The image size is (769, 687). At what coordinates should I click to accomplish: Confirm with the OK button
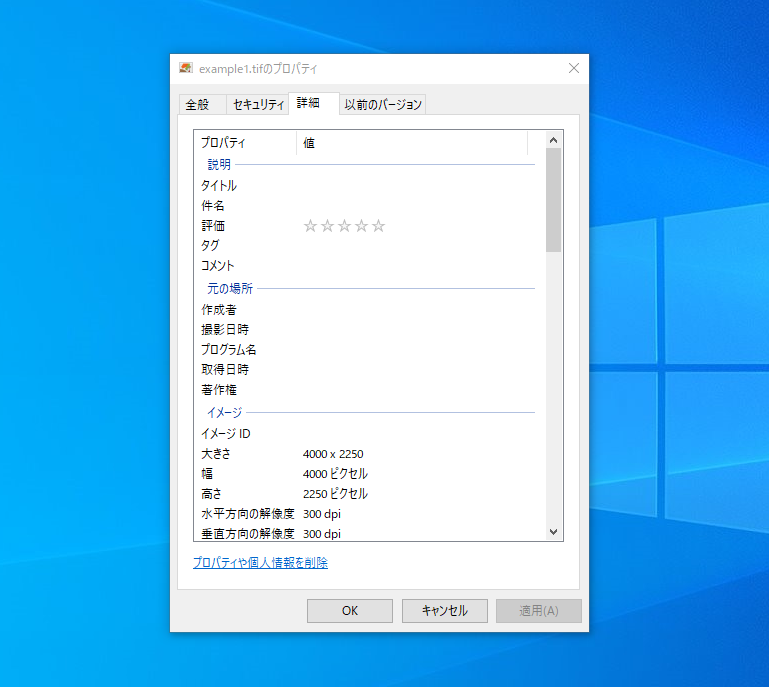pos(350,611)
